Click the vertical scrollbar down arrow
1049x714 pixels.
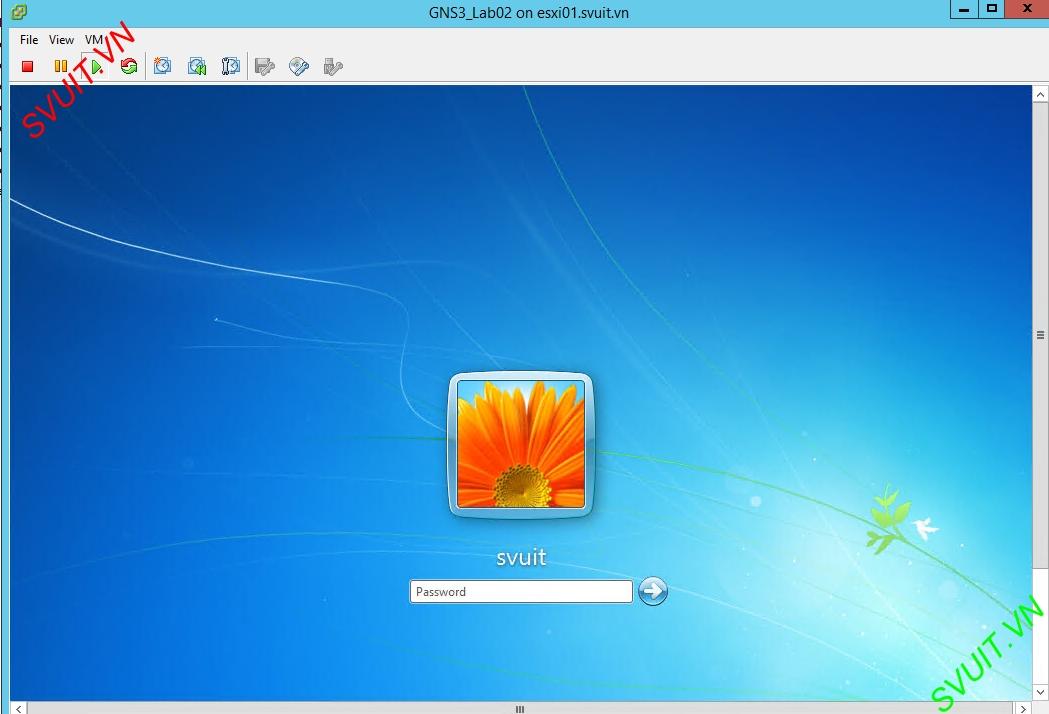tap(1040, 692)
